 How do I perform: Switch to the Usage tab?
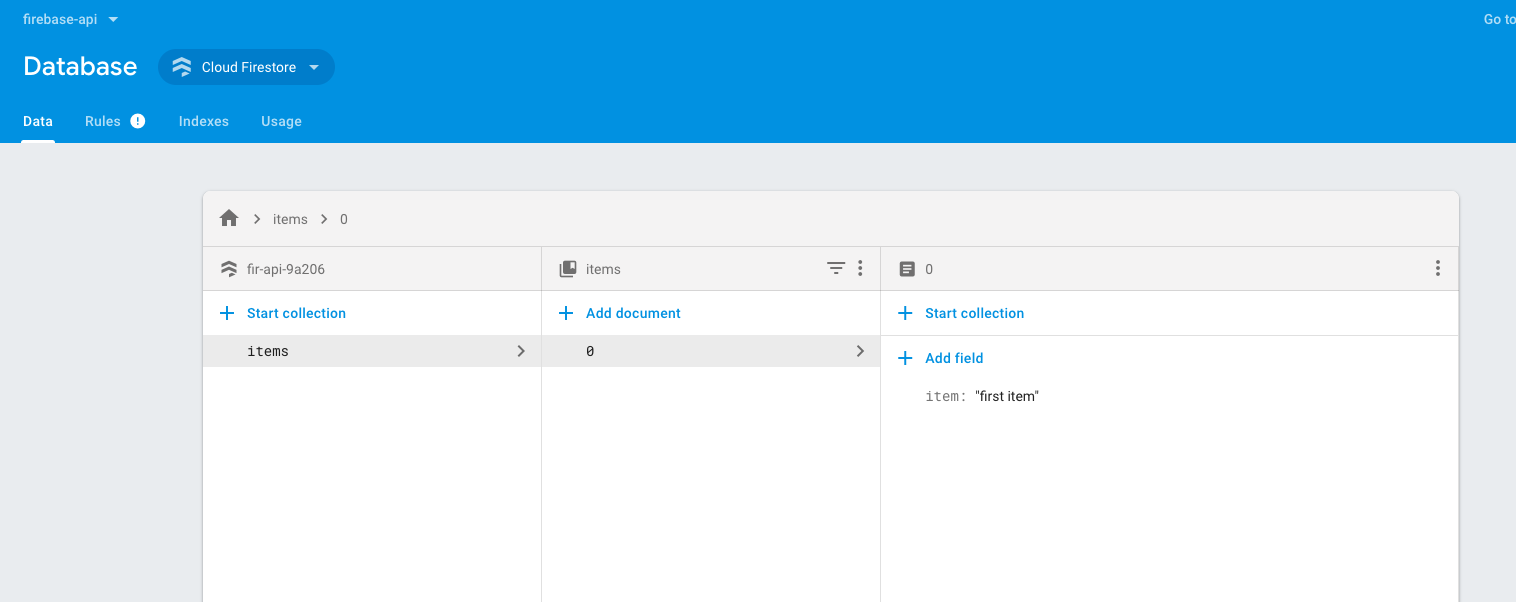coord(281,121)
